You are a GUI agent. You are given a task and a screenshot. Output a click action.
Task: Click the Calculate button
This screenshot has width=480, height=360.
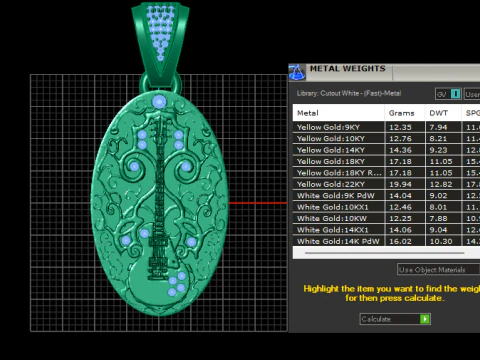pyautogui.click(x=395, y=319)
